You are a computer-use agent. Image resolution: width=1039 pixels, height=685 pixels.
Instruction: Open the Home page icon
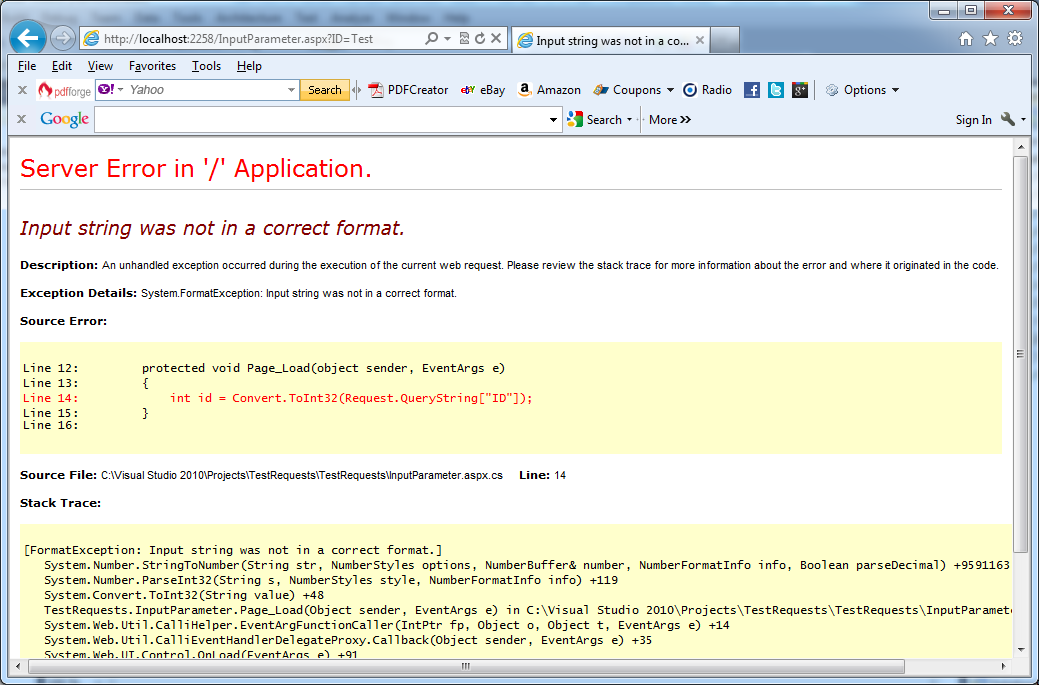(966, 38)
